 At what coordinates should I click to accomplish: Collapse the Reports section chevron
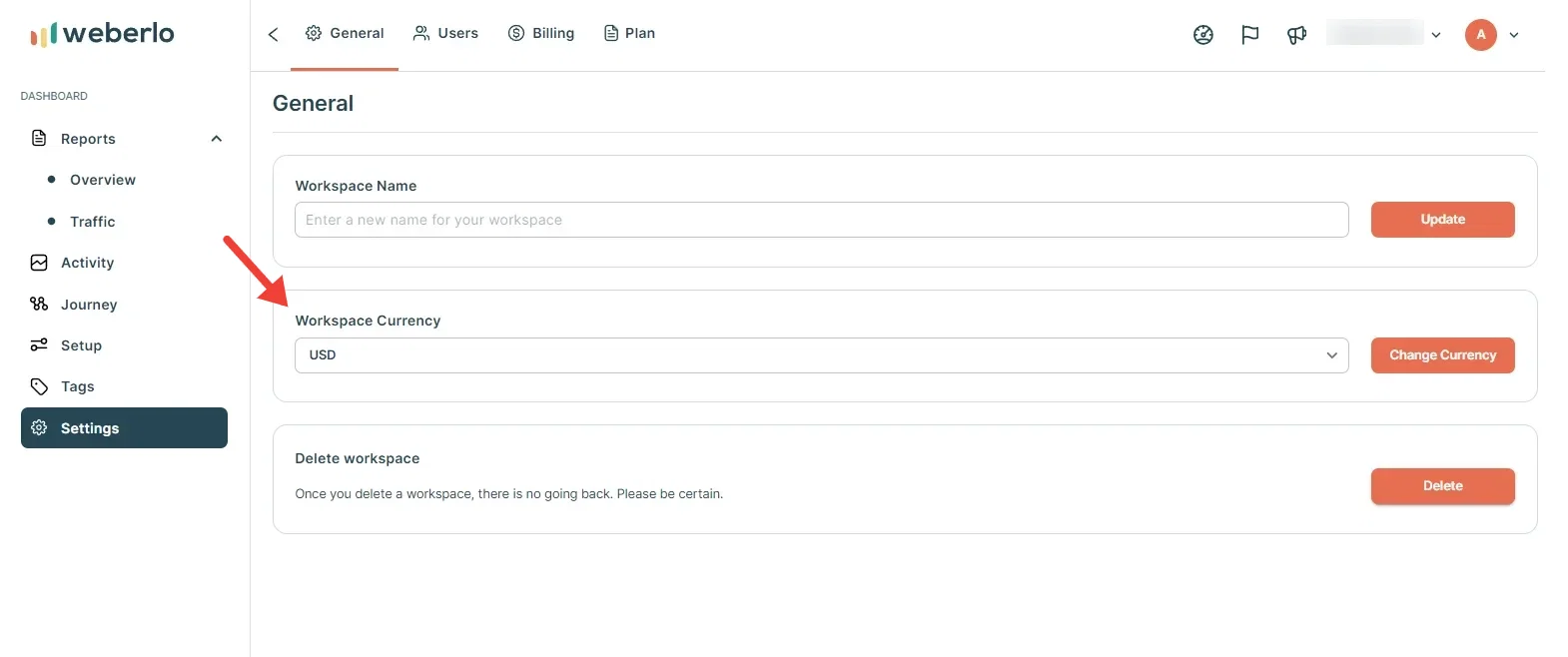pos(217,139)
